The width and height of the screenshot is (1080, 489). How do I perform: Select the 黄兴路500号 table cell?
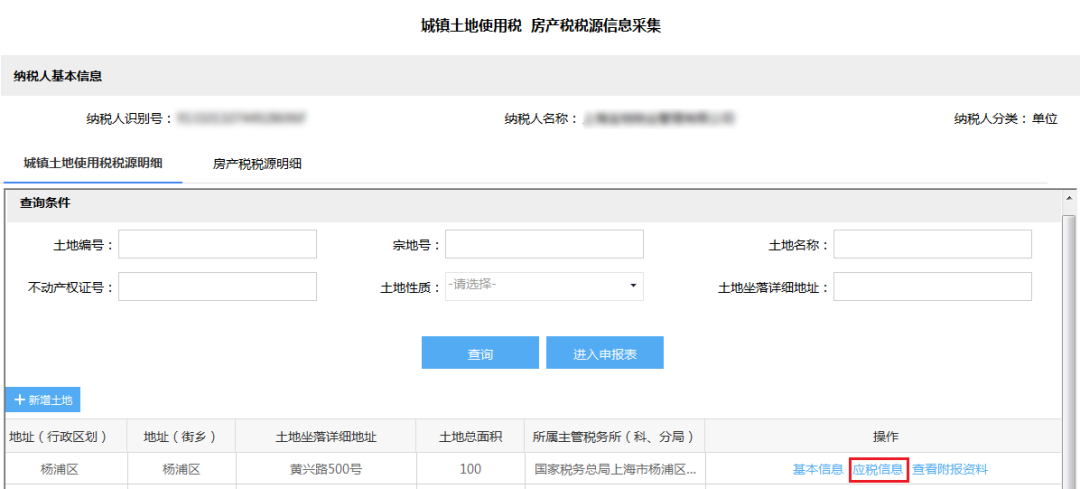pyautogui.click(x=326, y=469)
